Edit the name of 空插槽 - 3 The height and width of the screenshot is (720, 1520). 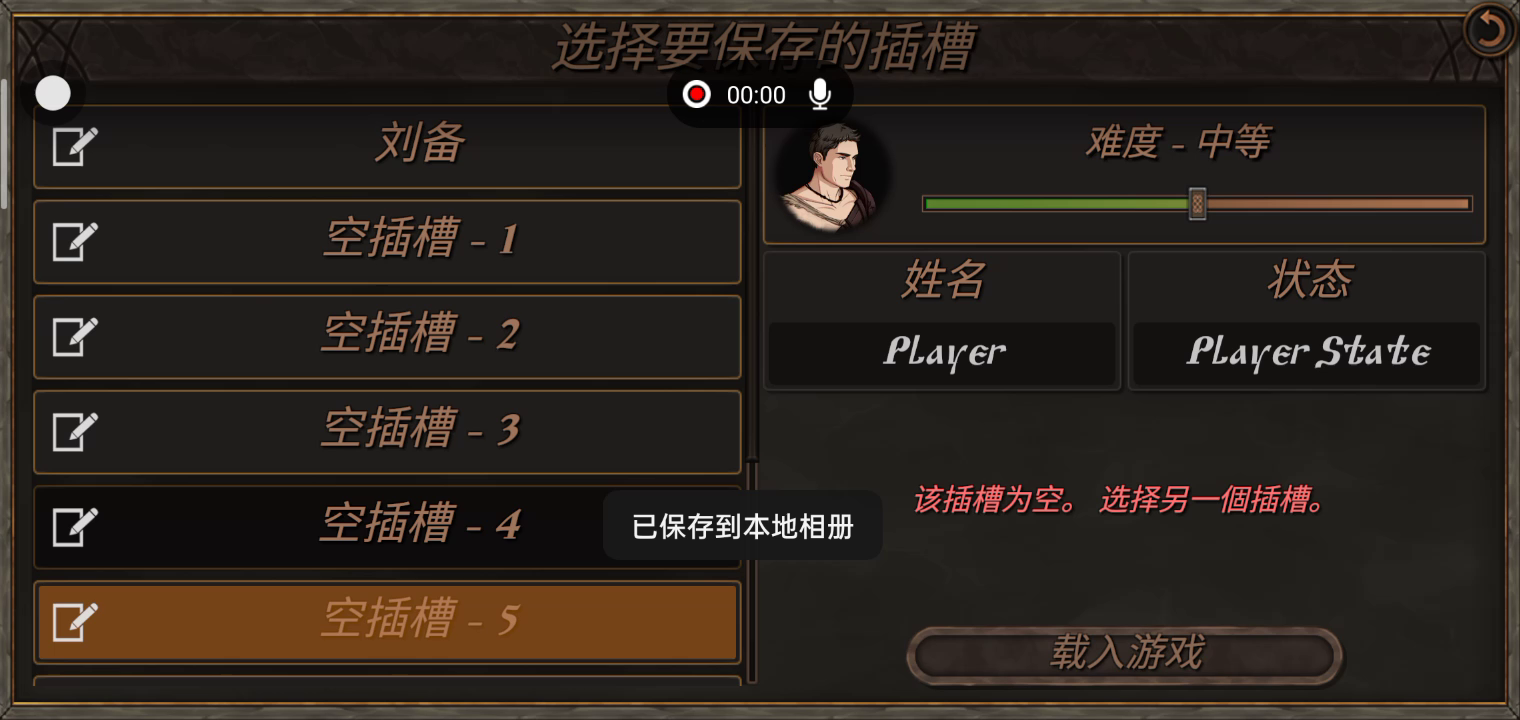75,431
